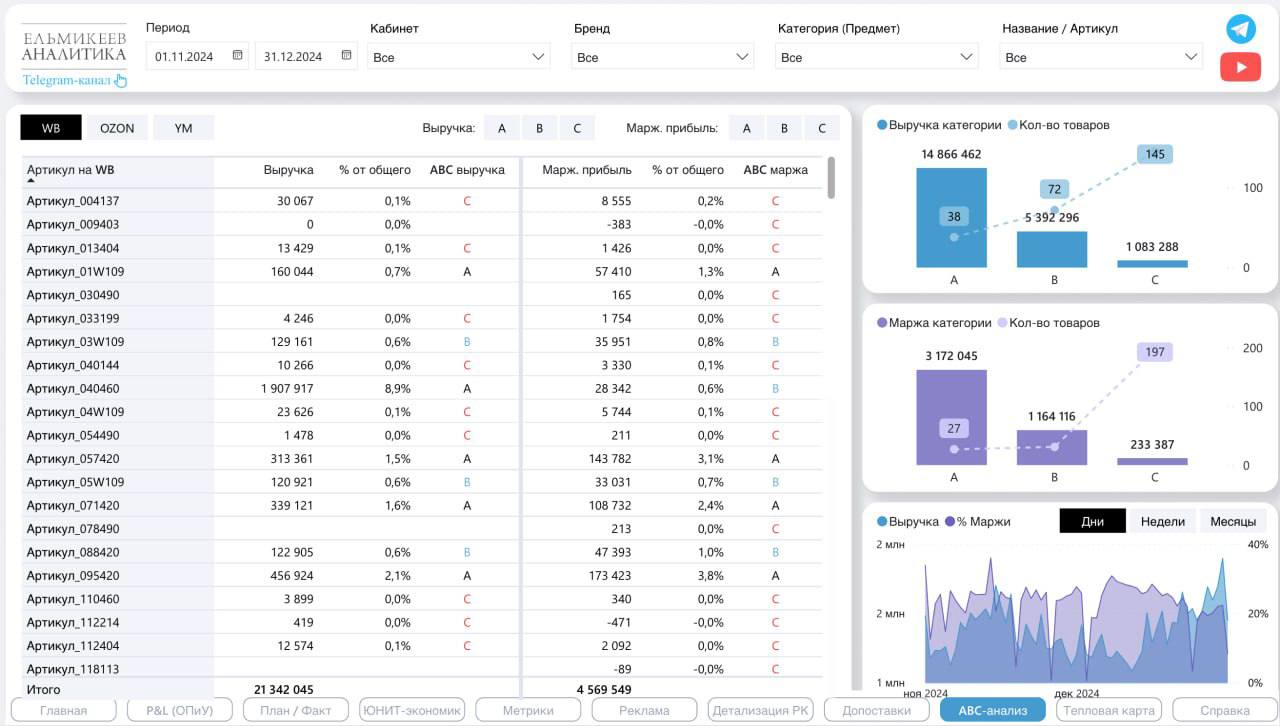Filter Марж. прибыль by class C
The width and height of the screenshot is (1280, 726).
click(822, 128)
